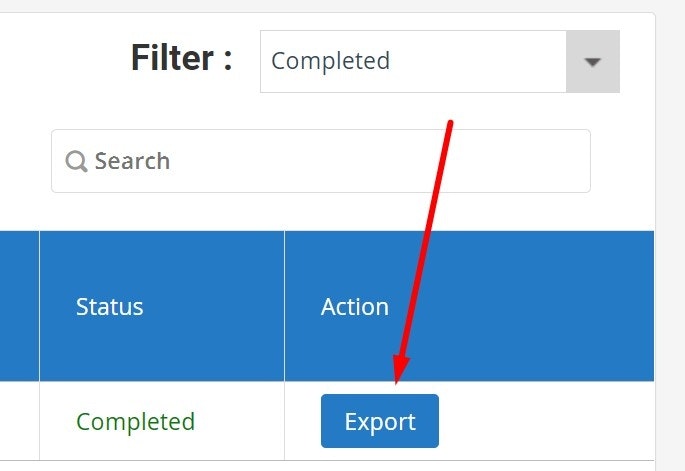Click the Completed value in the Filter box
Viewport: 685px width, 471px height.
point(330,61)
